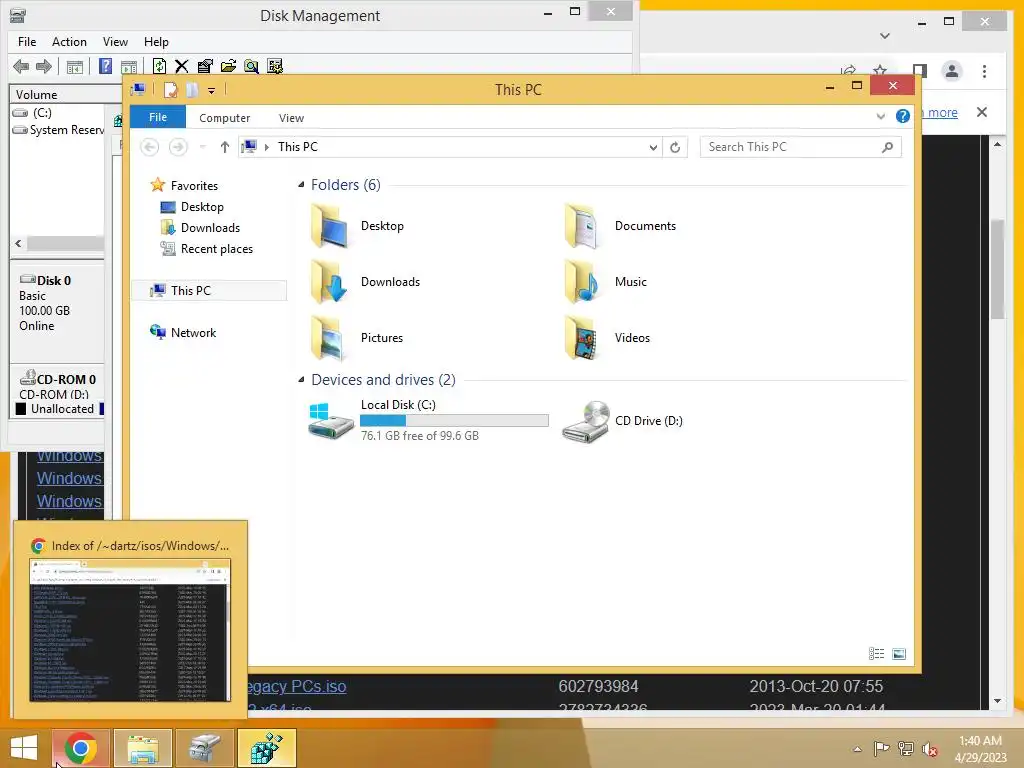Open File menu in Disk Management
The image size is (1024, 768).
[27, 42]
